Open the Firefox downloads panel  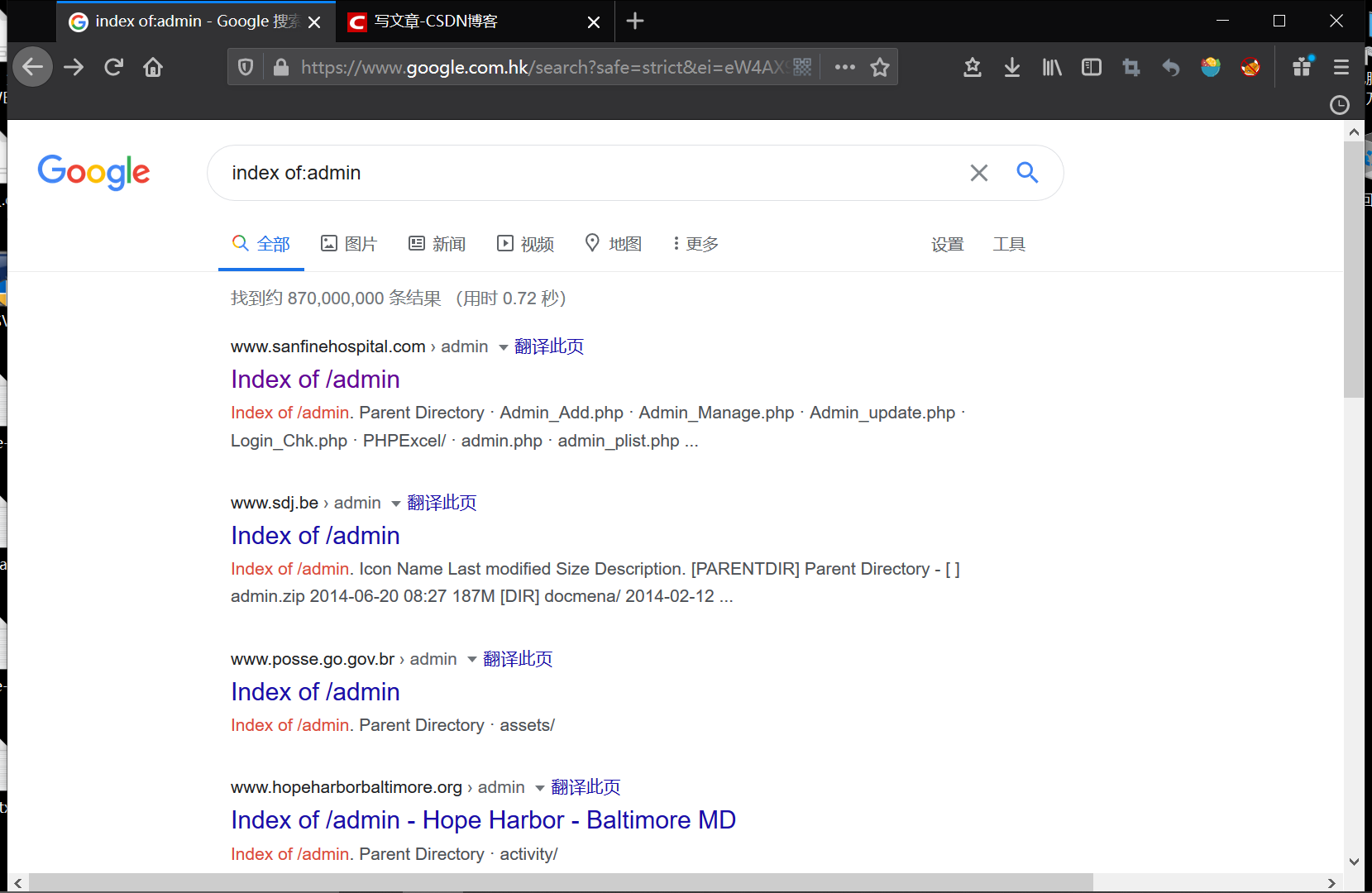[x=1011, y=67]
